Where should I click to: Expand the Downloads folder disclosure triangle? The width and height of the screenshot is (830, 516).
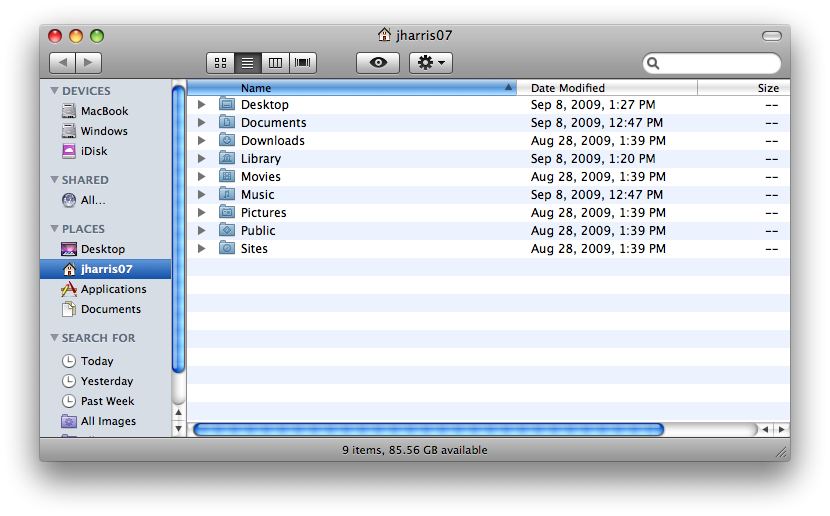click(x=201, y=141)
